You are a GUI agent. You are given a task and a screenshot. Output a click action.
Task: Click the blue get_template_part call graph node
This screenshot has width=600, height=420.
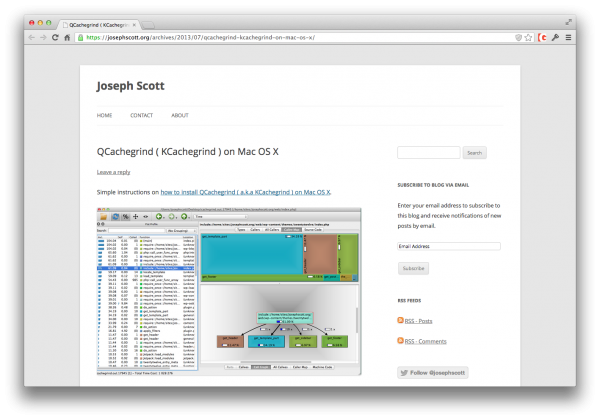(266, 341)
